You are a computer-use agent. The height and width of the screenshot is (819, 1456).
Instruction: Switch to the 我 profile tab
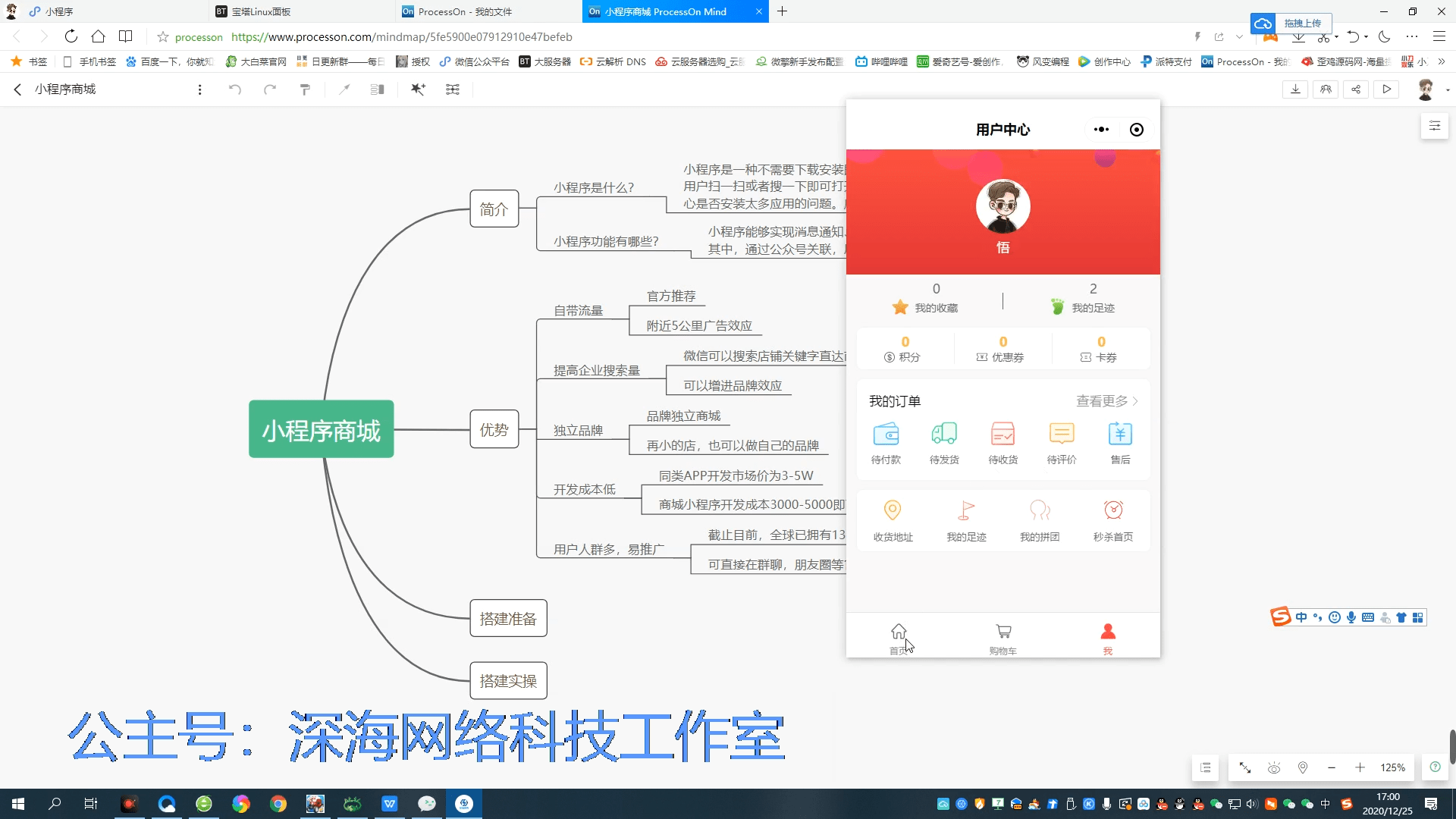(x=1108, y=639)
